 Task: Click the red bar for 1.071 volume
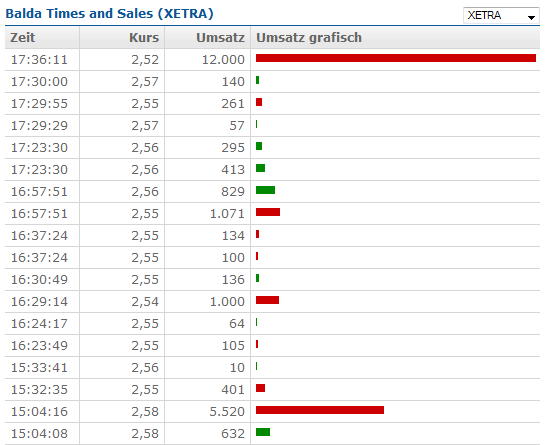point(268,212)
